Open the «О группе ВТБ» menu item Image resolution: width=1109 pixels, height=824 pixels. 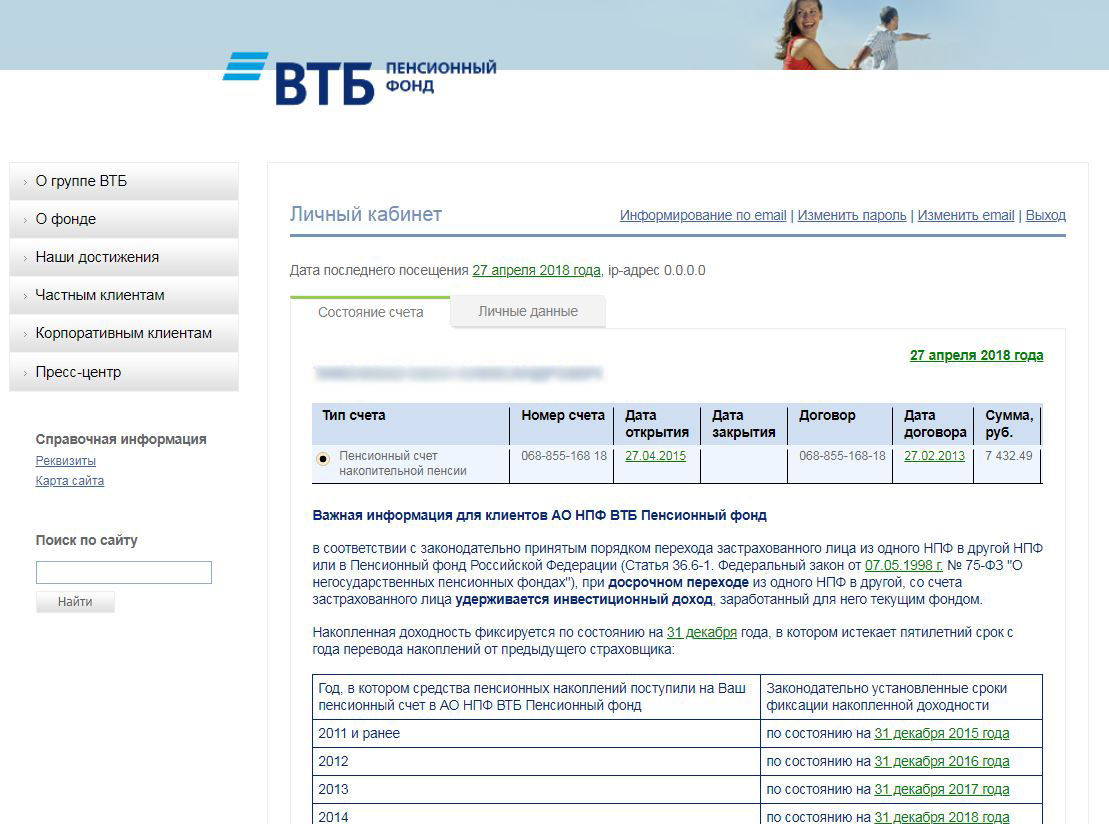coord(124,181)
